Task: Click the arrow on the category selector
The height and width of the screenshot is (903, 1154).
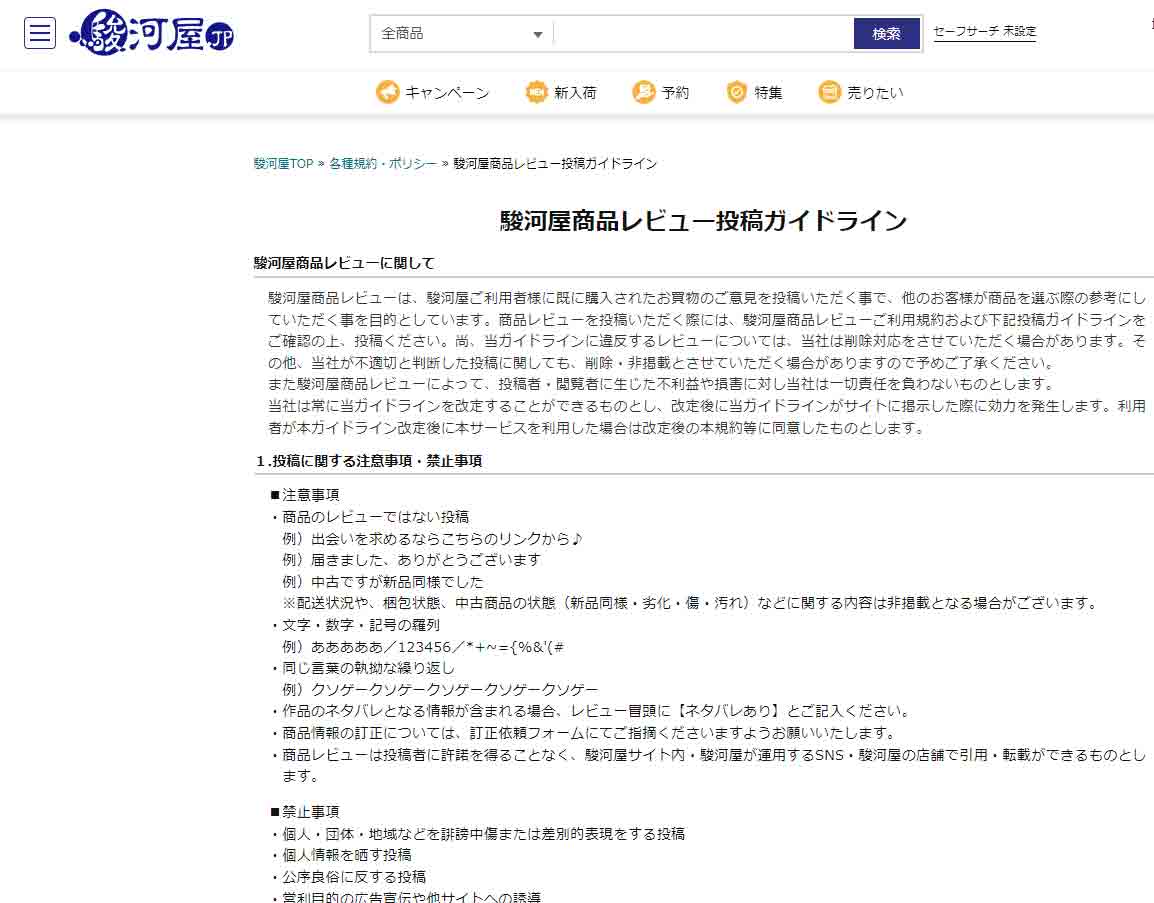Action: [538, 35]
